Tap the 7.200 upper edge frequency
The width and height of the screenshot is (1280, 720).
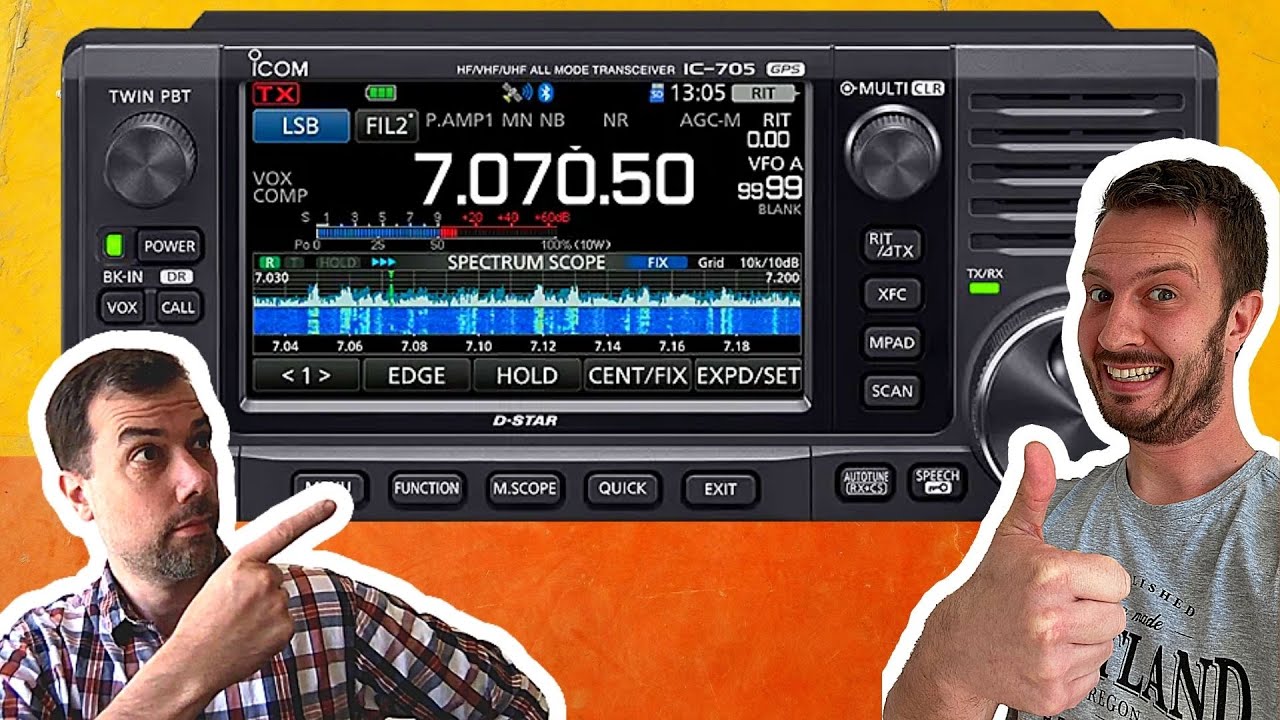[783, 278]
